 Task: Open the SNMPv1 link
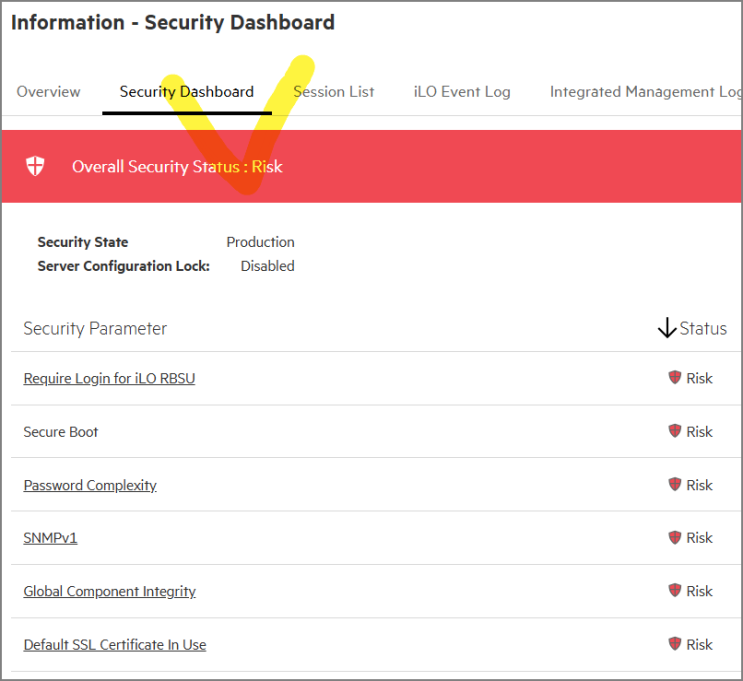point(50,538)
